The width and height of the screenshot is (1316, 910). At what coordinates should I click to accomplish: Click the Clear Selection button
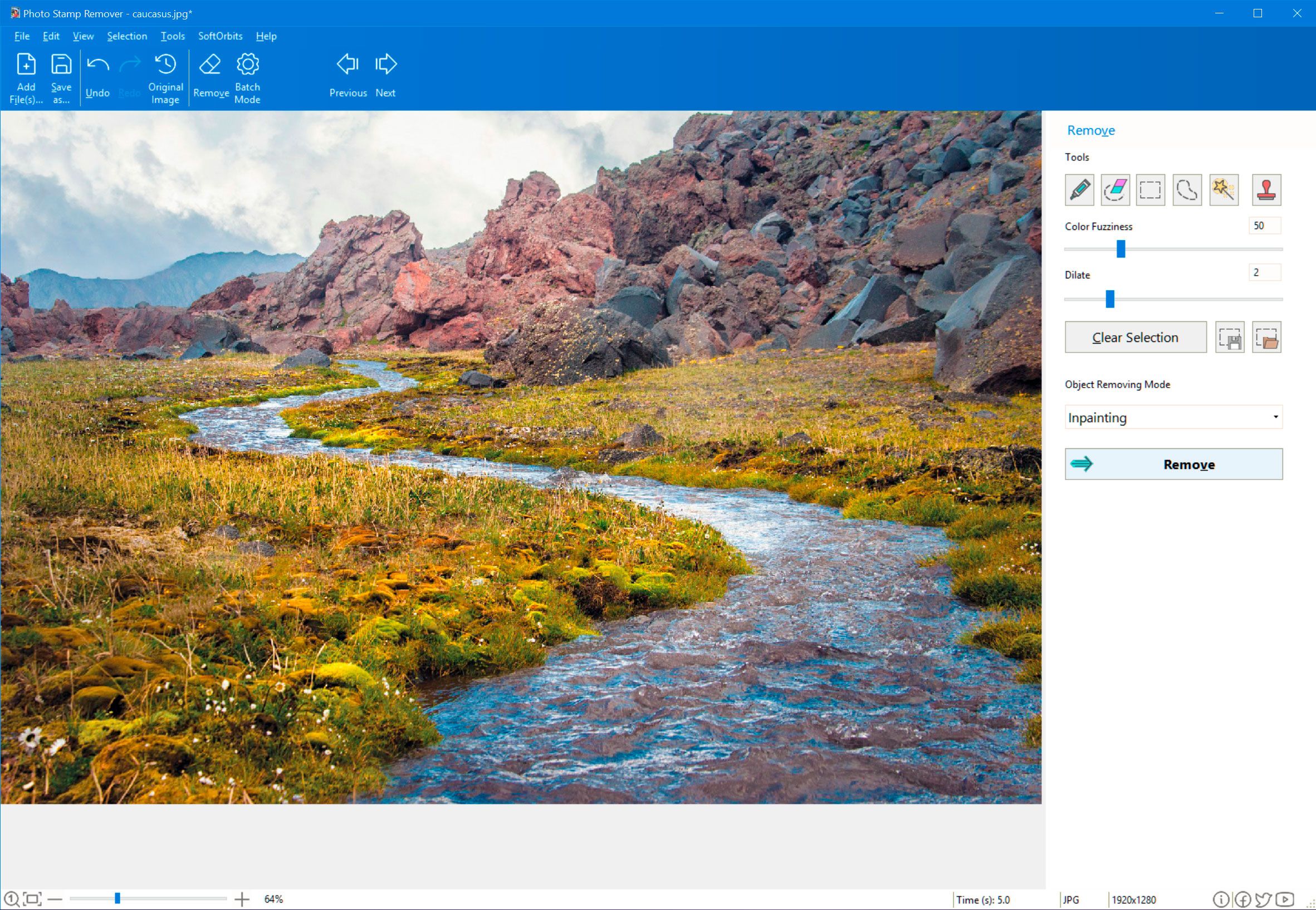click(1135, 337)
